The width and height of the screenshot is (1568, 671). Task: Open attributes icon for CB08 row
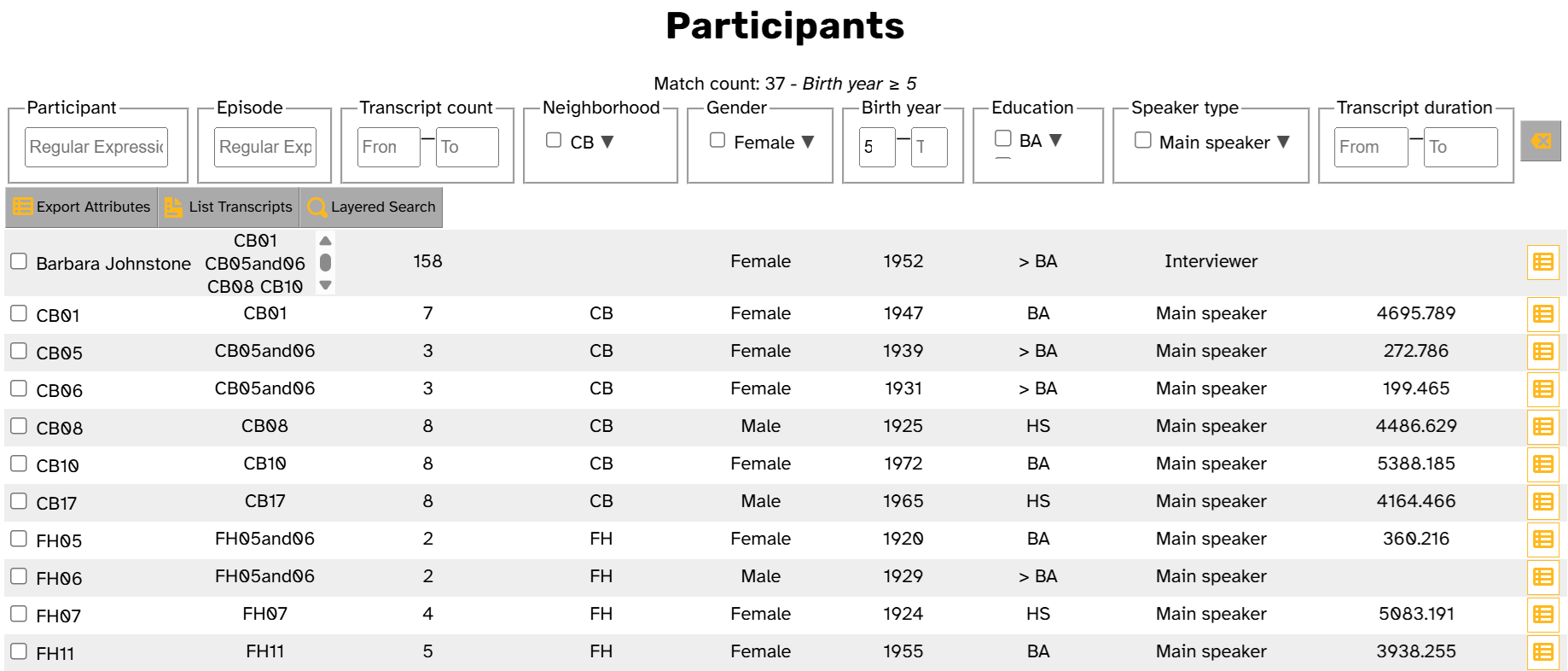coord(1542,427)
